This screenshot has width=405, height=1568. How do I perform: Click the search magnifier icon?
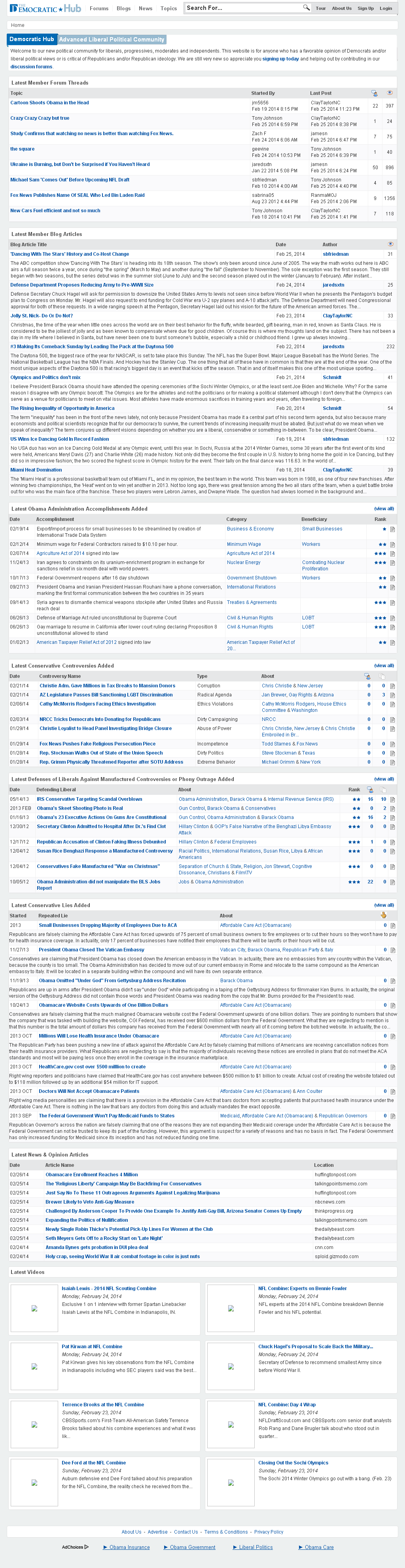307,8
